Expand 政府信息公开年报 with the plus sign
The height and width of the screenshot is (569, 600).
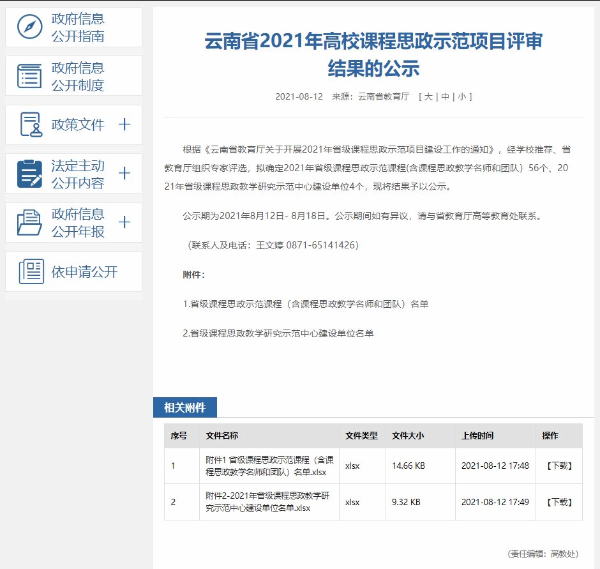click(124, 222)
